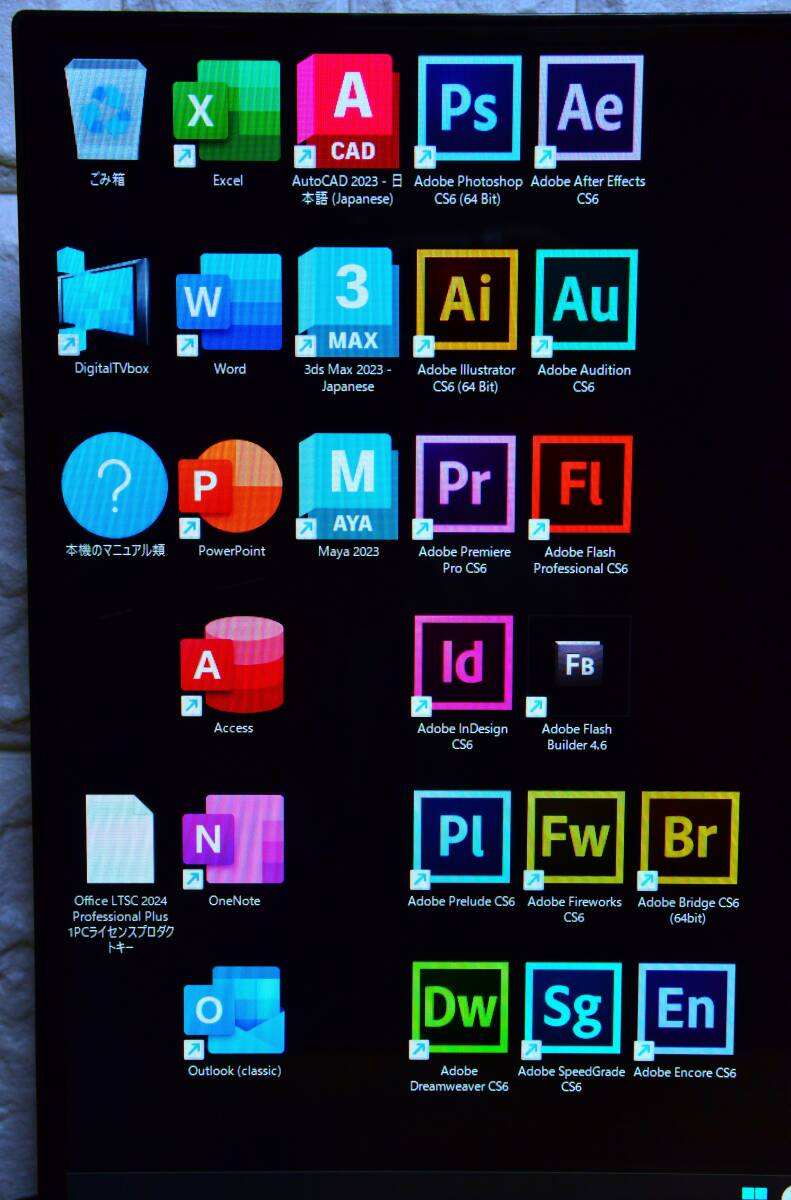Launch Adobe Photoshop CS6 (64 Bit)
Screen dimensions: 791x1200
point(469,108)
